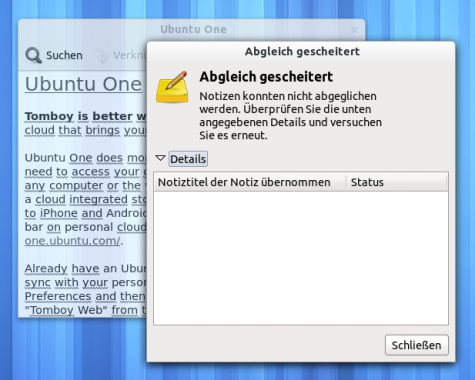The height and width of the screenshot is (380, 475).
Task: Click the empty details list area
Action: click(301, 258)
